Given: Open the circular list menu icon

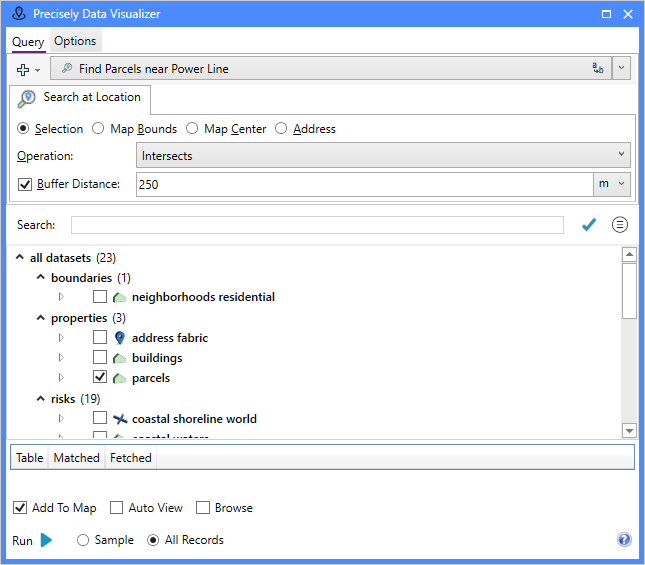Looking at the screenshot, I should [x=619, y=225].
